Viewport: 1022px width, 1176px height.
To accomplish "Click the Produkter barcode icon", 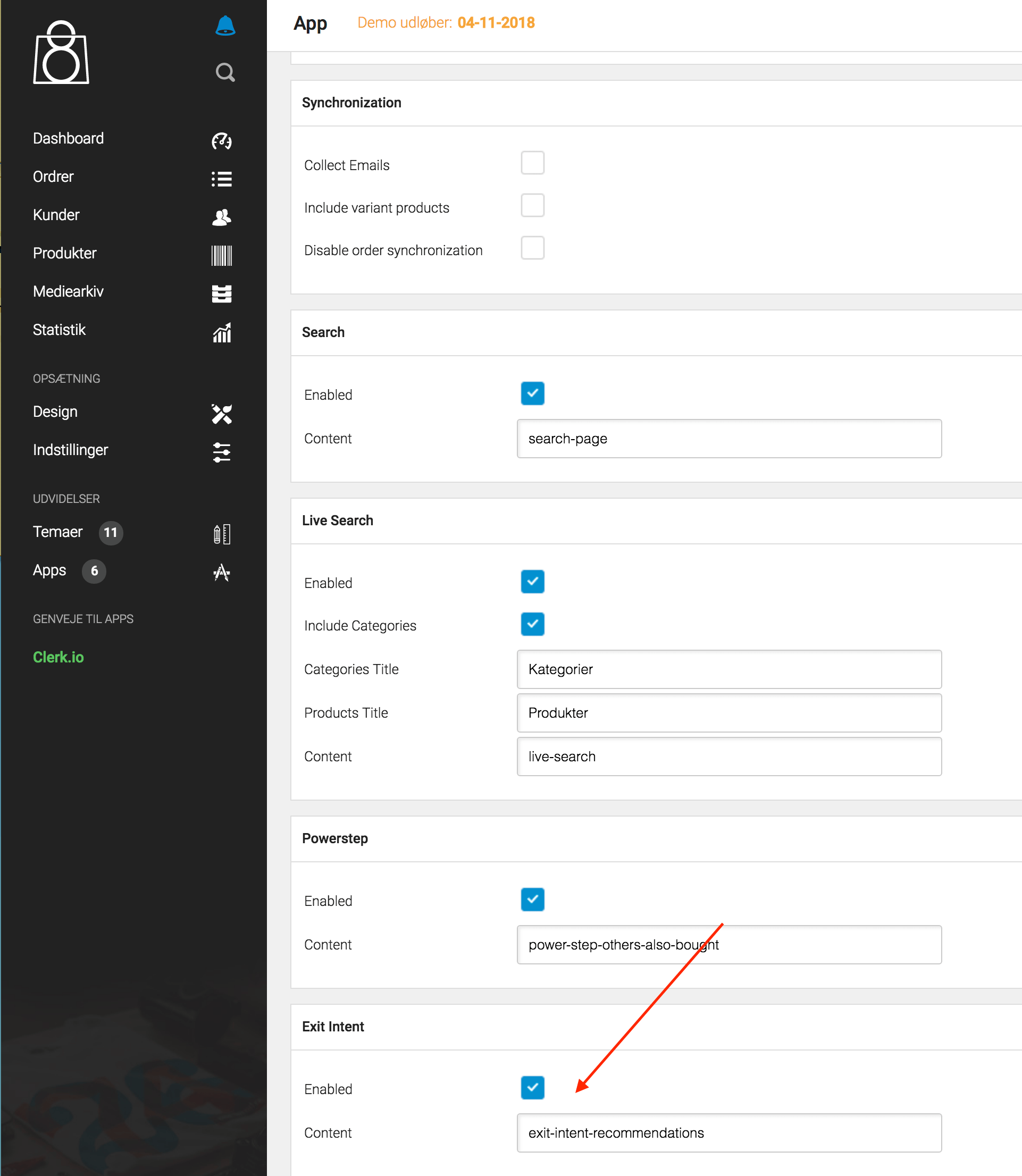I will point(221,255).
